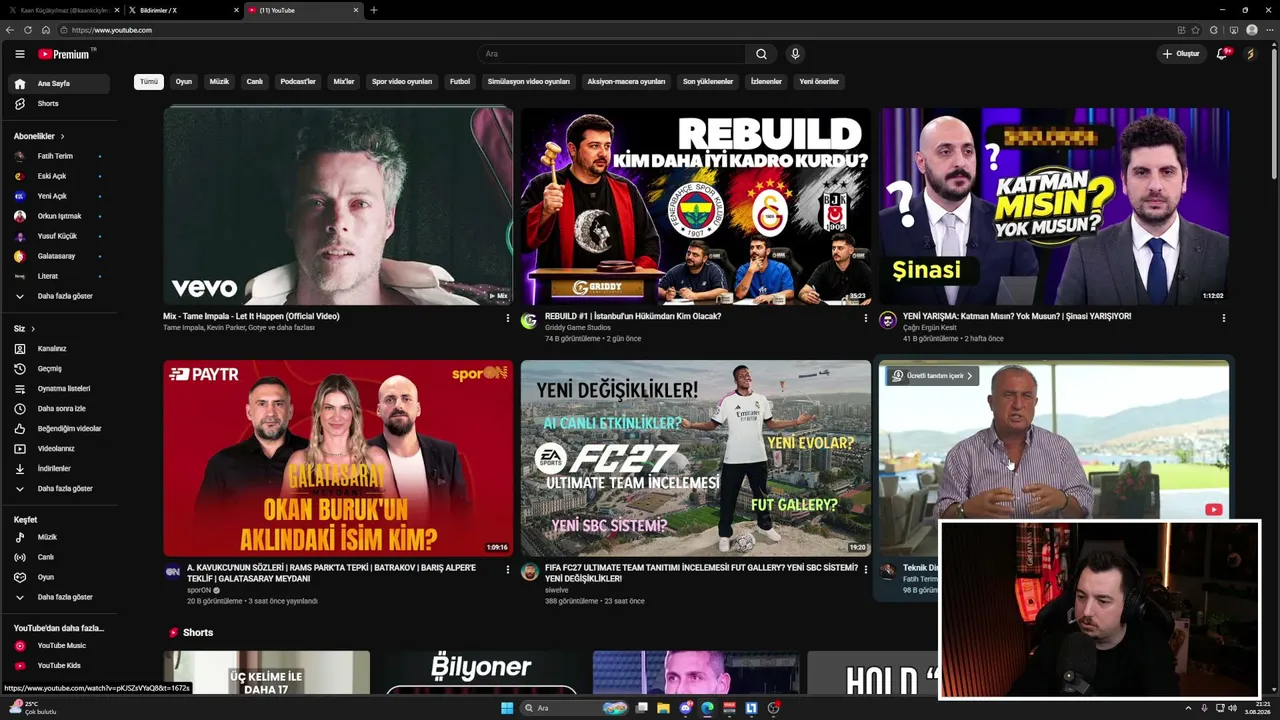Click the Oluştur create button
1280x720 pixels.
(x=1181, y=54)
